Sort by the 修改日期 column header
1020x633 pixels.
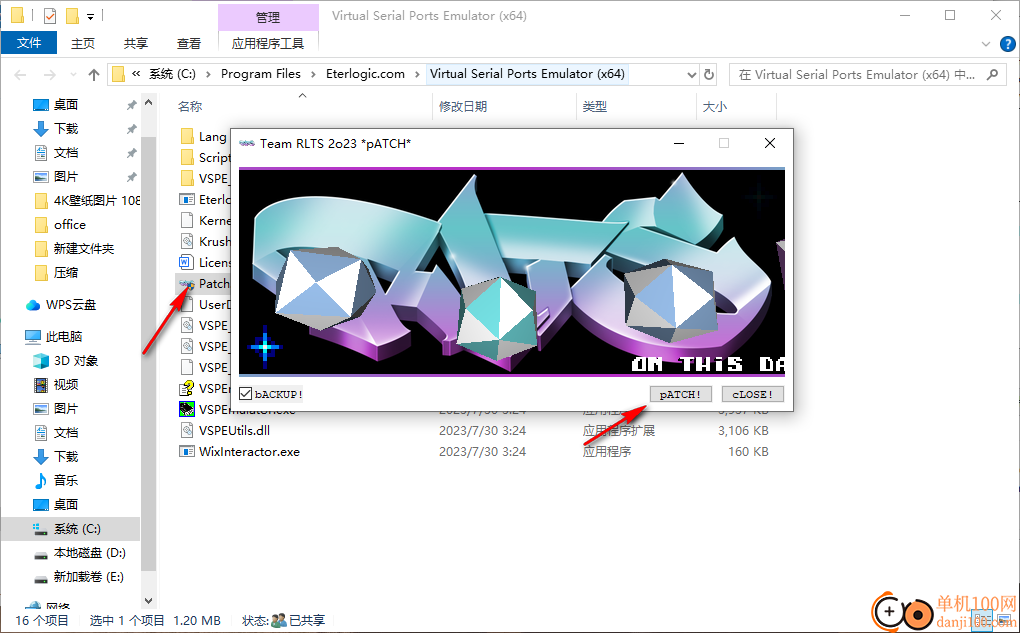click(x=463, y=107)
